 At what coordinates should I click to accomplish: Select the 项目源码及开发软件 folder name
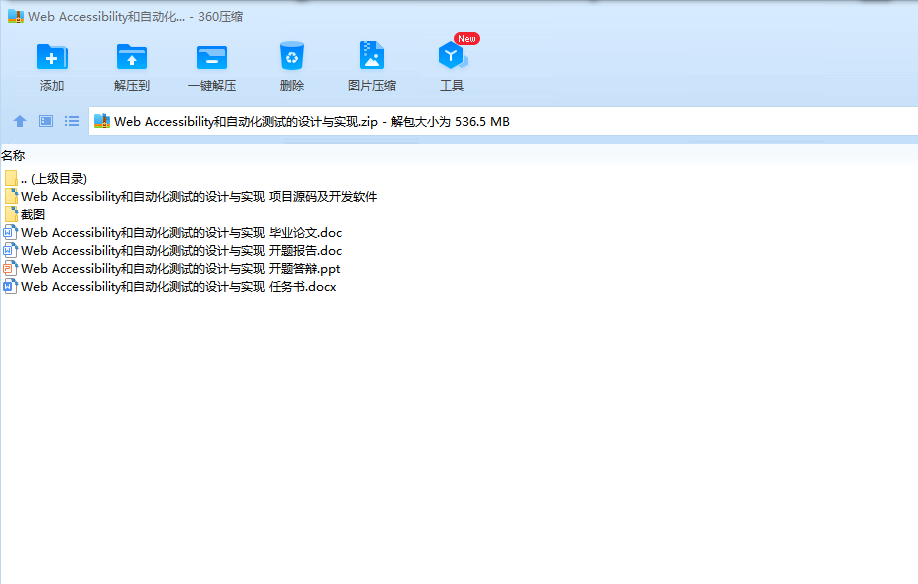click(x=199, y=197)
